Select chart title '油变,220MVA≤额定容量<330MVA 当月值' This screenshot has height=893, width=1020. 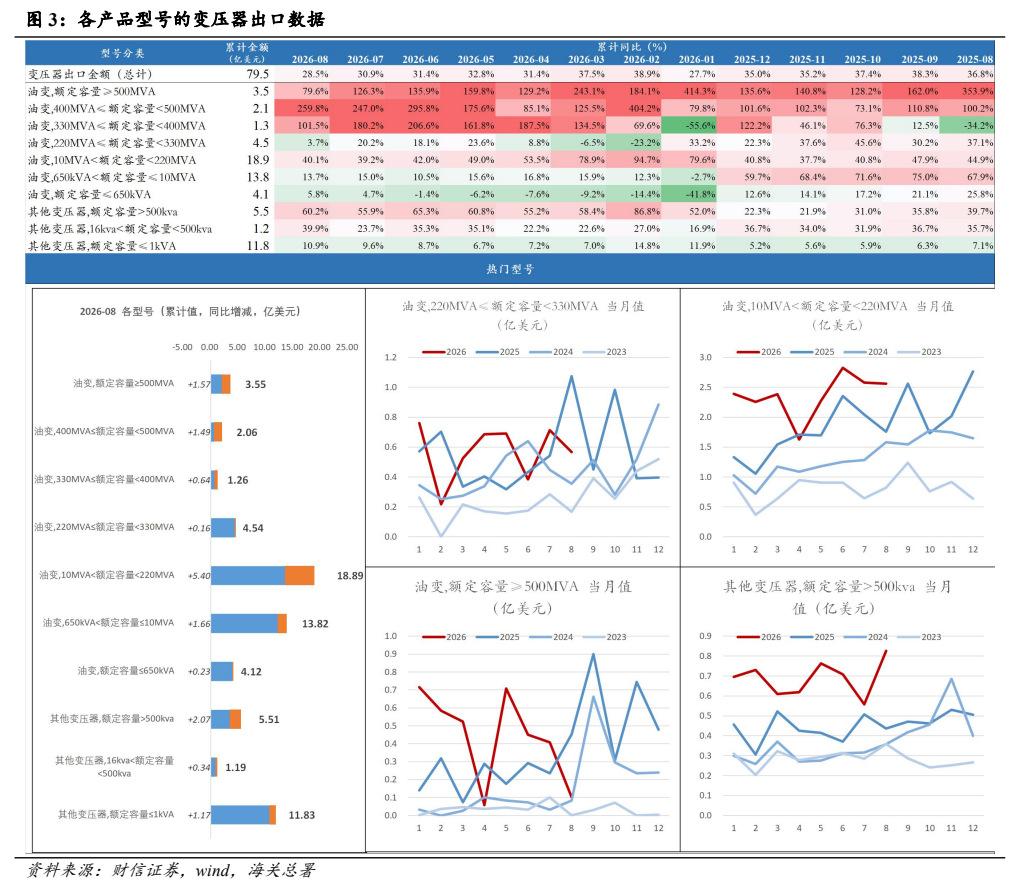[x=523, y=315]
